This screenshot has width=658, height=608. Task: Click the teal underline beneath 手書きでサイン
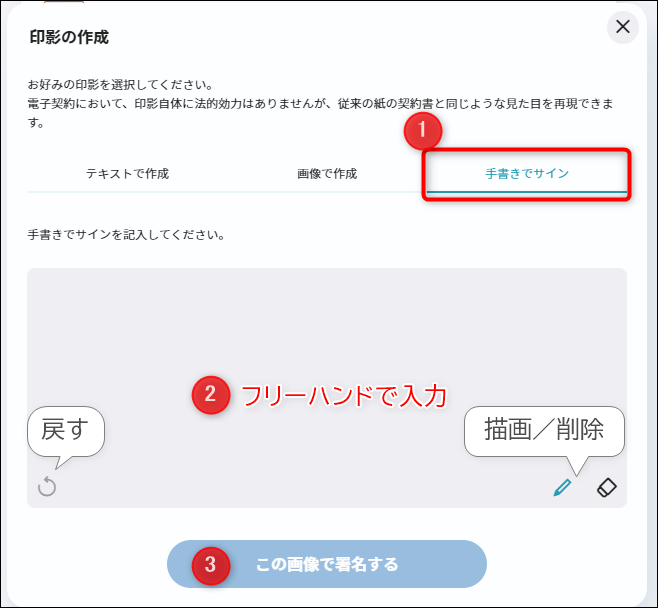(x=527, y=192)
